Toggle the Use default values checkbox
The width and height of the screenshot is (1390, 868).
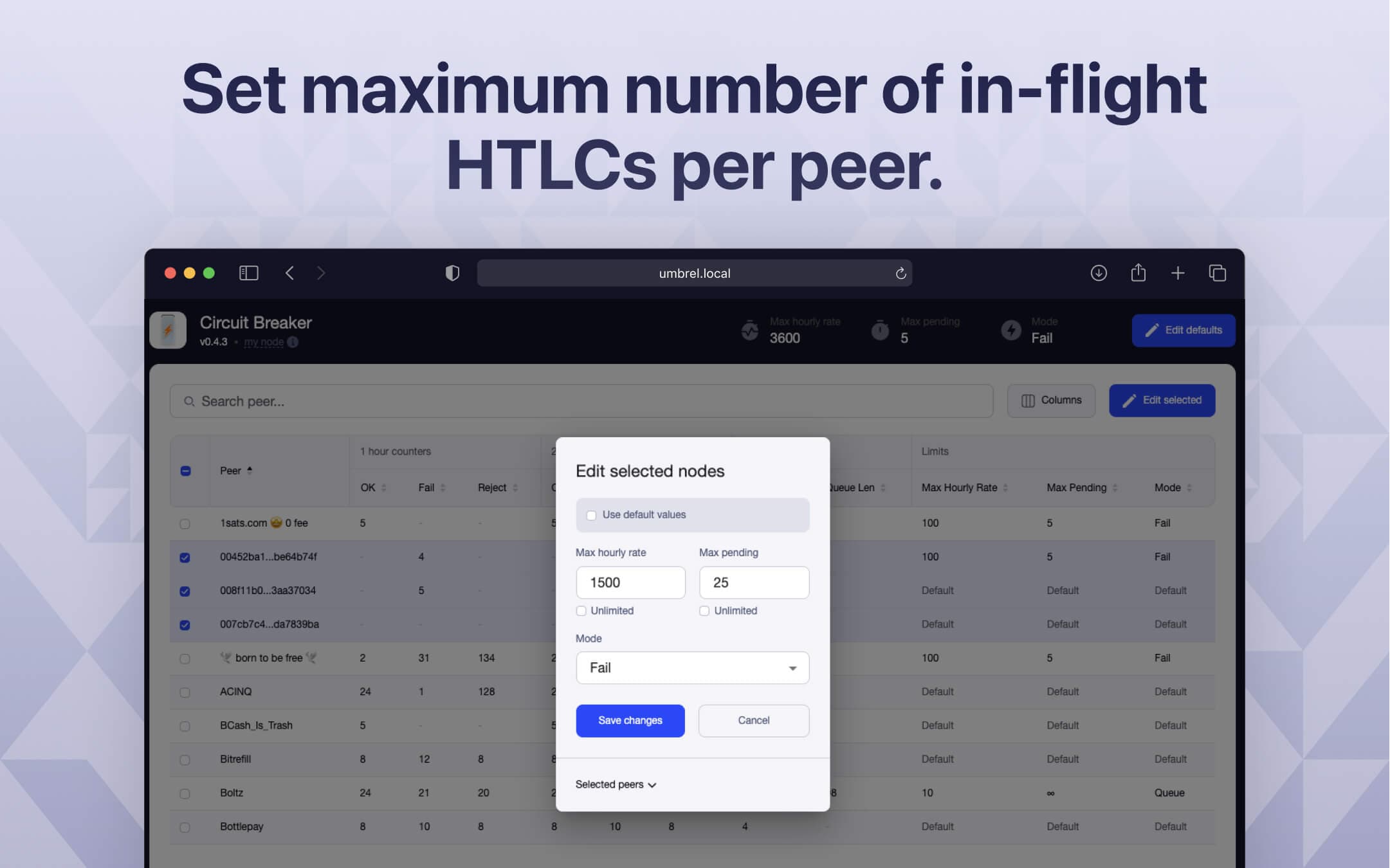pyautogui.click(x=590, y=514)
